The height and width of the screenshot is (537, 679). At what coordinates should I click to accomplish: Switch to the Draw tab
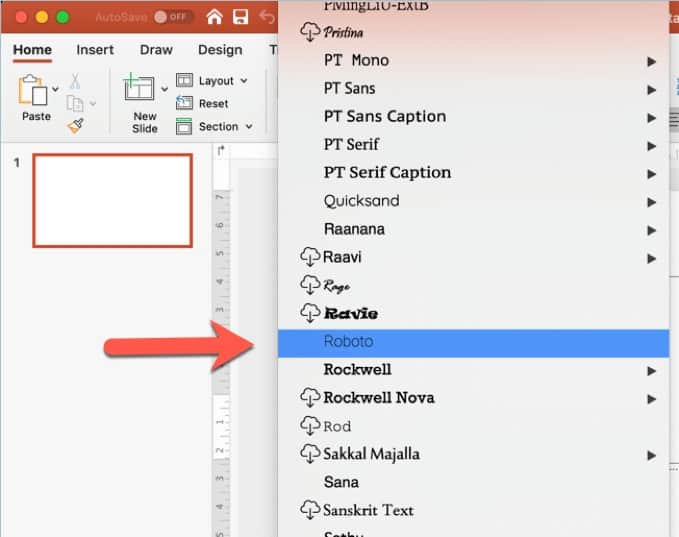point(156,50)
